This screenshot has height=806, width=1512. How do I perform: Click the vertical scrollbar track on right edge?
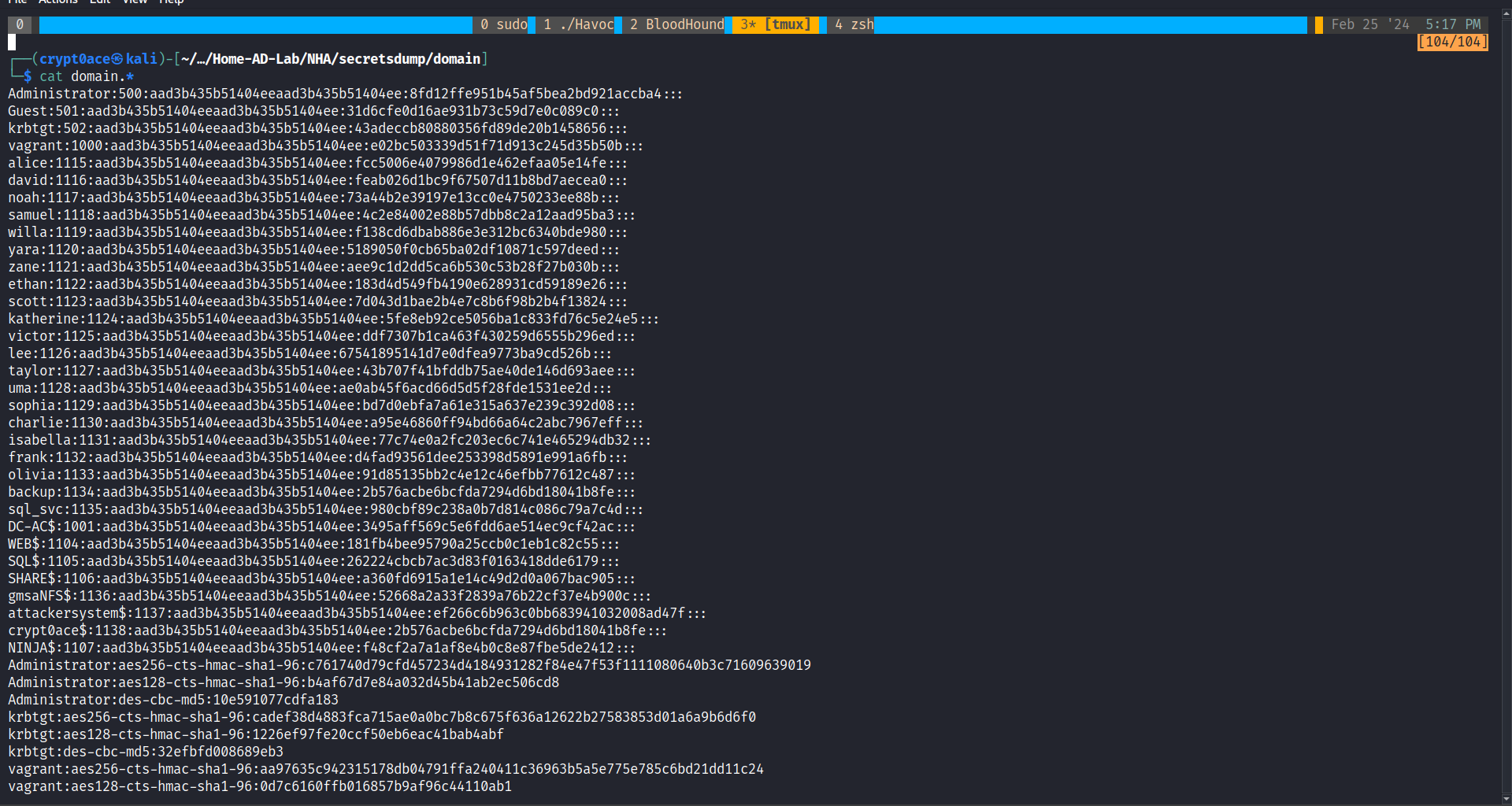pyautogui.click(x=1506, y=394)
